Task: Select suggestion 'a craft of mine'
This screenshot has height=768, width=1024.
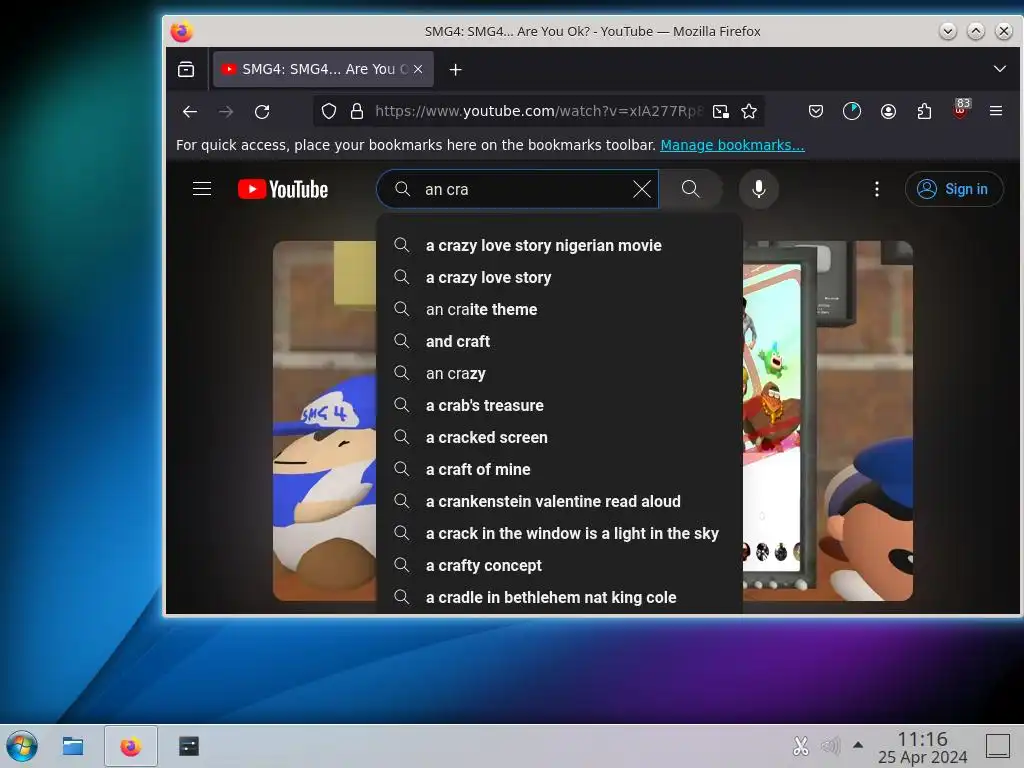Action: 560,470
